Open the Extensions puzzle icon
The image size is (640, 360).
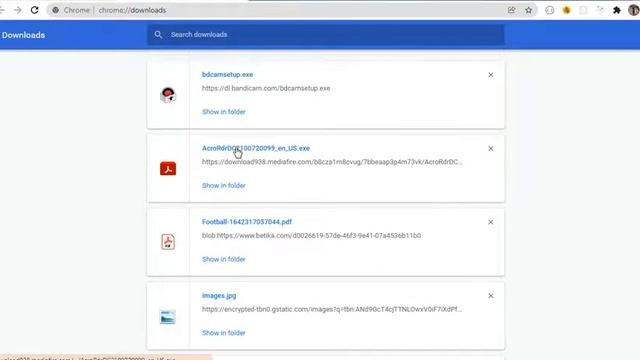[x=617, y=10]
